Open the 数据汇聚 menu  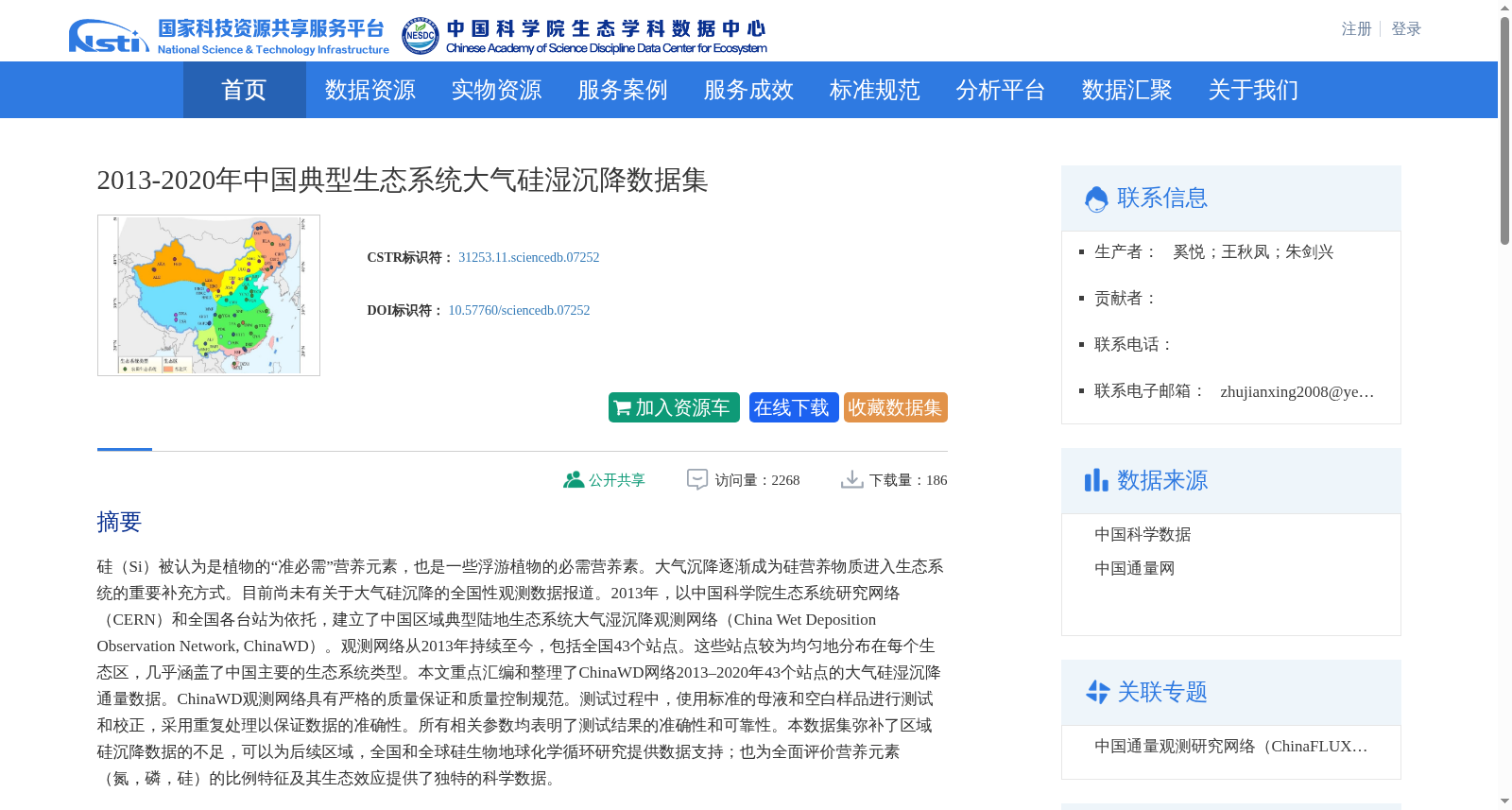point(1127,90)
